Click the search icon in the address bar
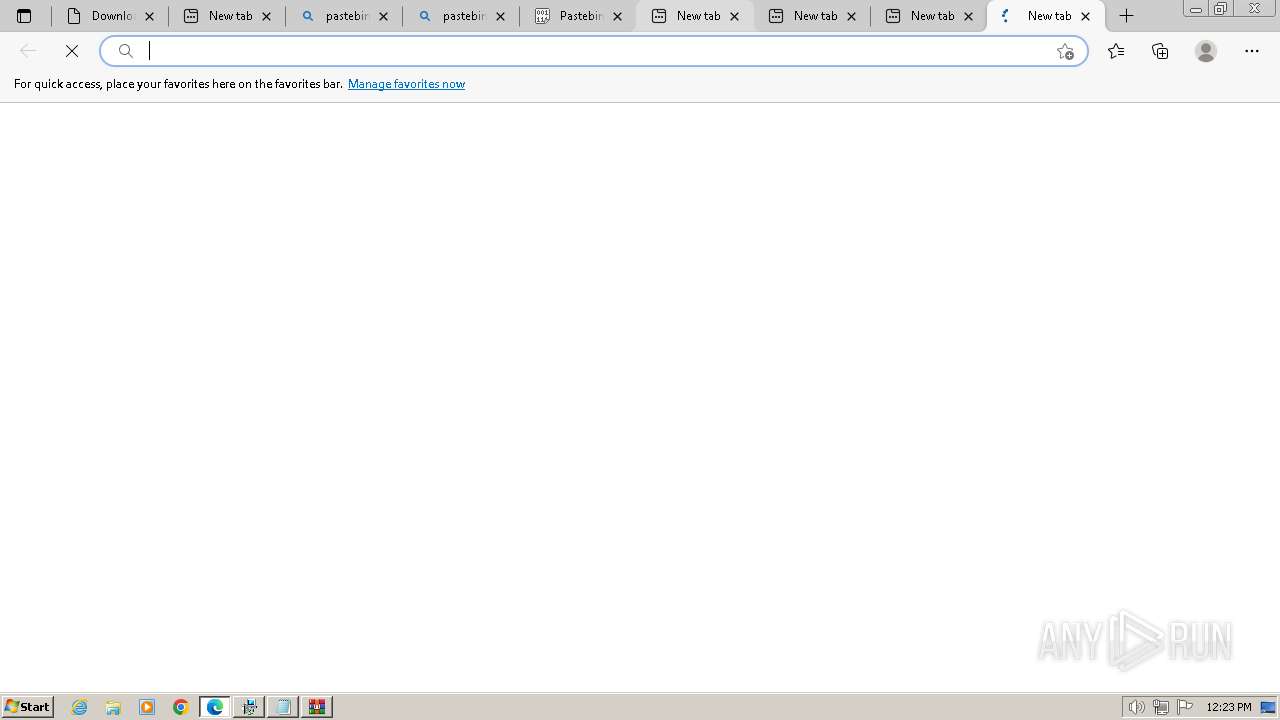Viewport: 1280px width, 720px height. [126, 51]
